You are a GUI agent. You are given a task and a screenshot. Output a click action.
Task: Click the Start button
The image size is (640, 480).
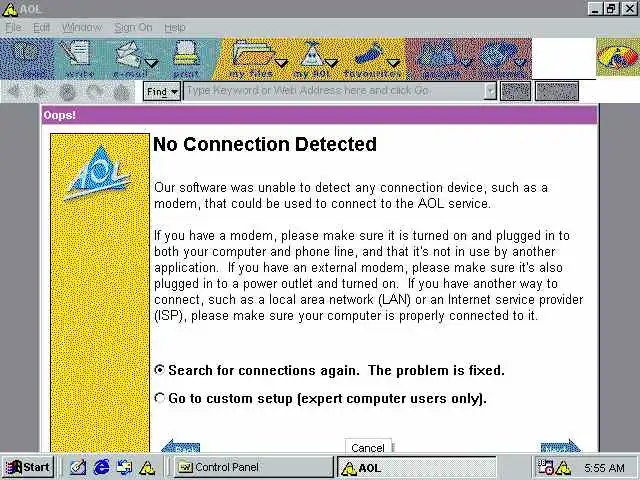[x=27, y=467]
